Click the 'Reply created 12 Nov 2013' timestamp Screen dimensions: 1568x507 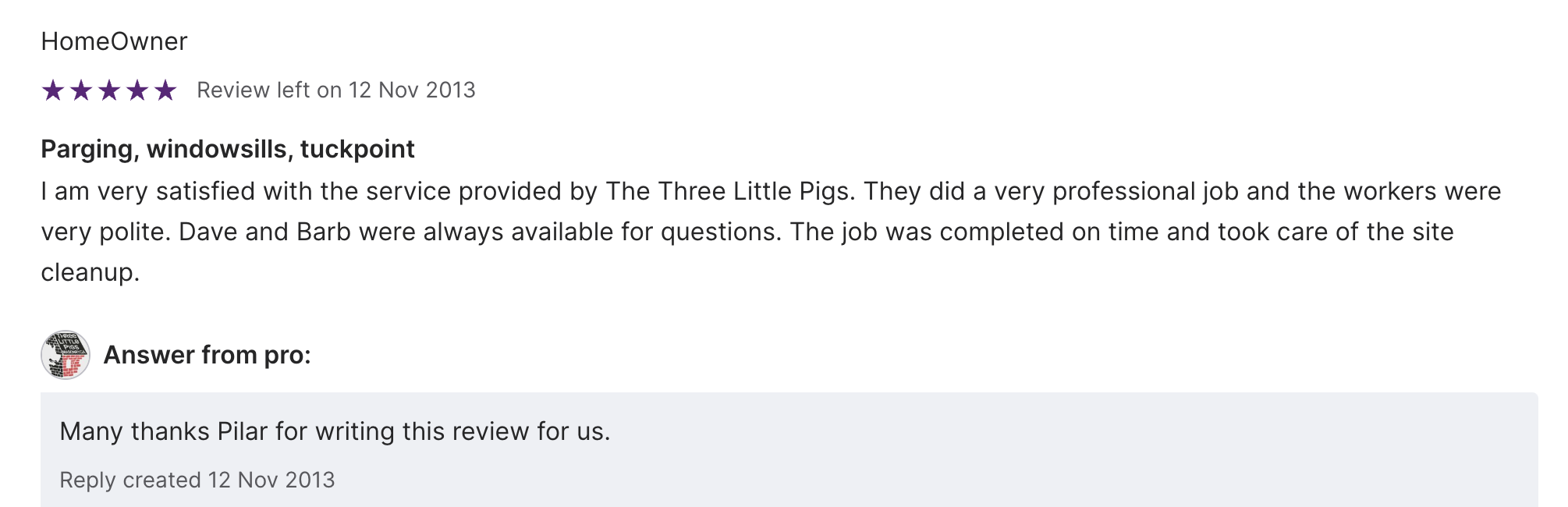click(x=197, y=480)
